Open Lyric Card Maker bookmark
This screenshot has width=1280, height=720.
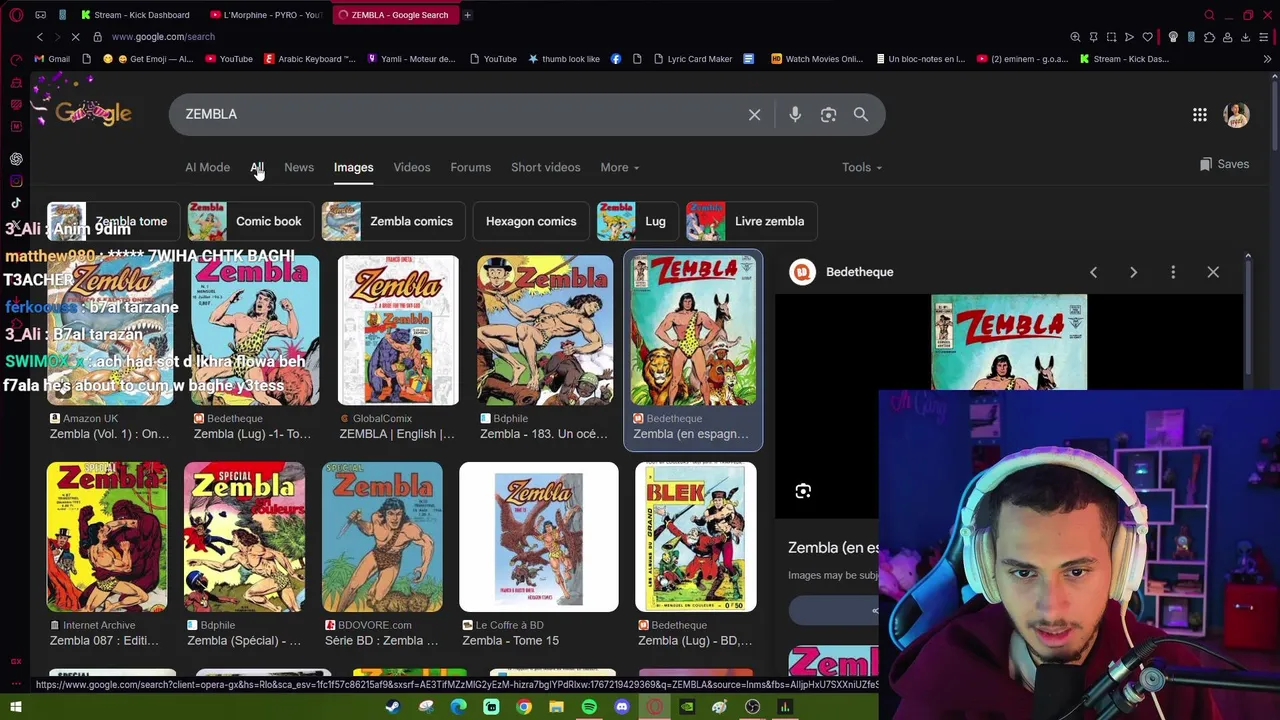[692, 59]
